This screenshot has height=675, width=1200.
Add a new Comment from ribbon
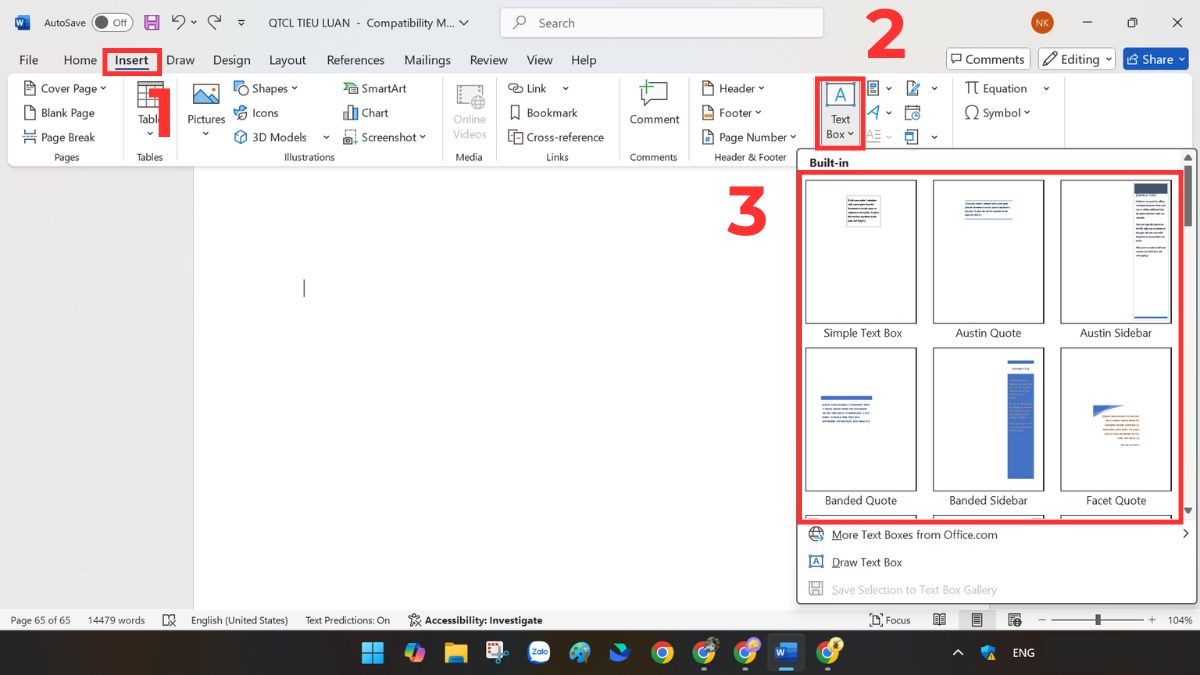654,105
